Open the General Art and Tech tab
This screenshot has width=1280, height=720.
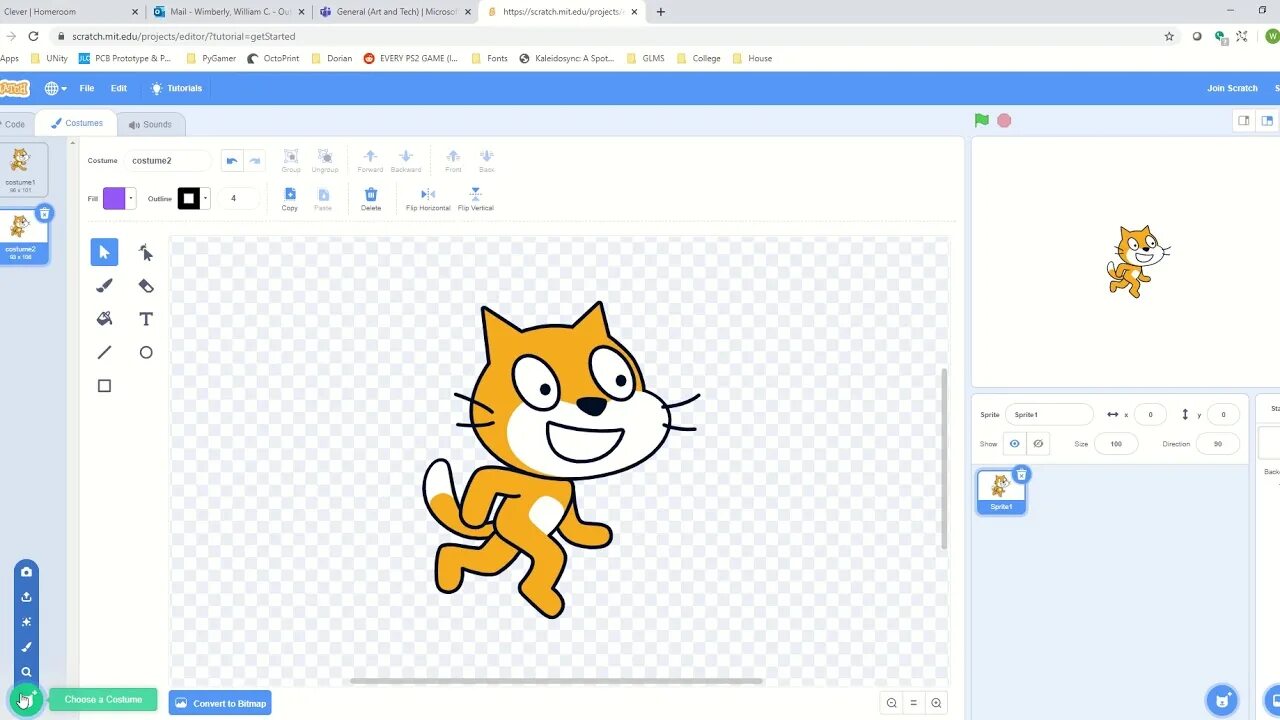(x=395, y=12)
